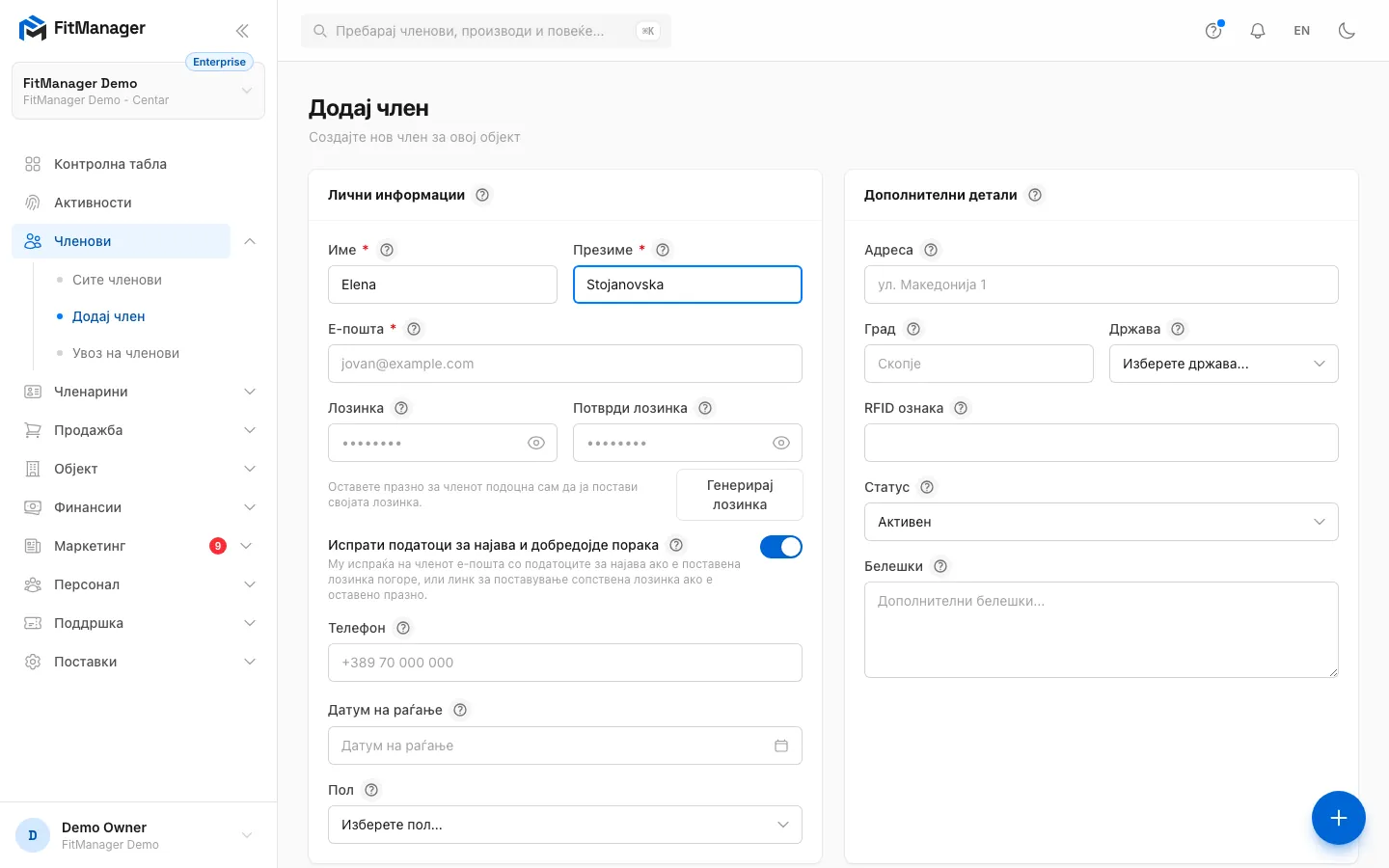Click the RFID ознака input field
Viewport: 1389px width, 868px height.
tap(1102, 443)
